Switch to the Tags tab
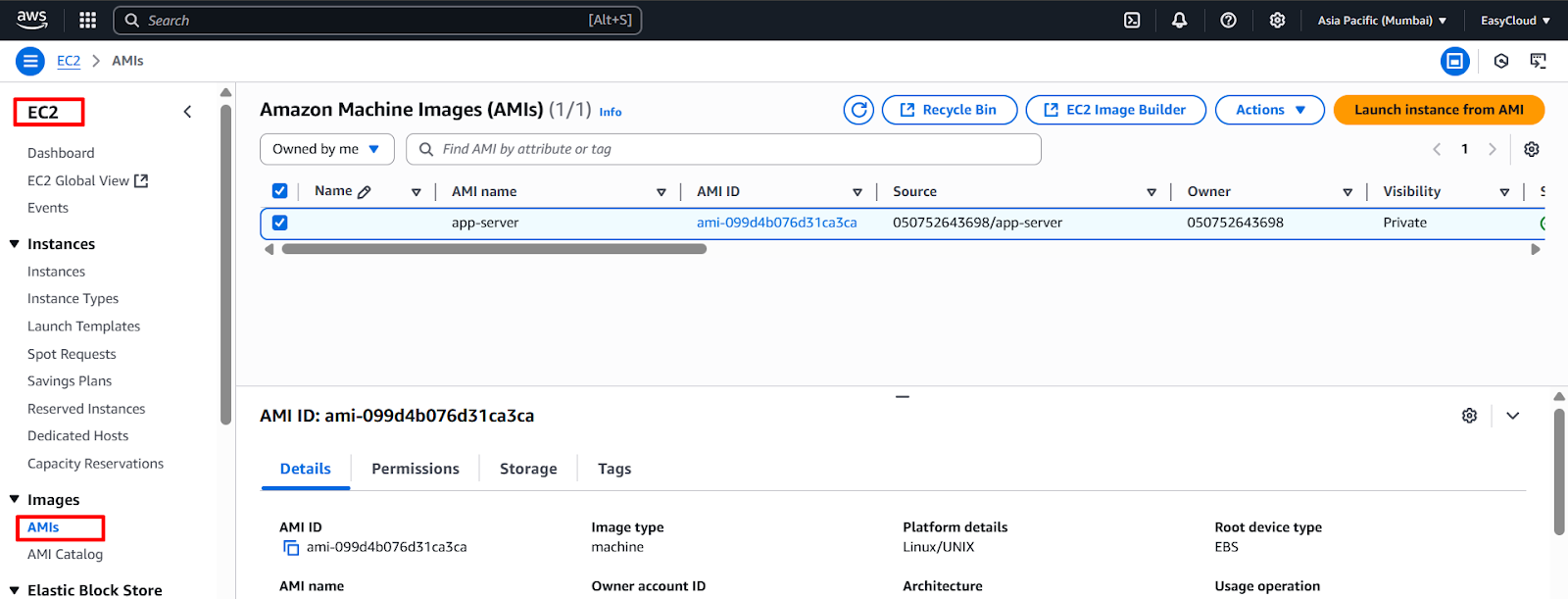Screen dimensions: 1568x599 (x=614, y=469)
